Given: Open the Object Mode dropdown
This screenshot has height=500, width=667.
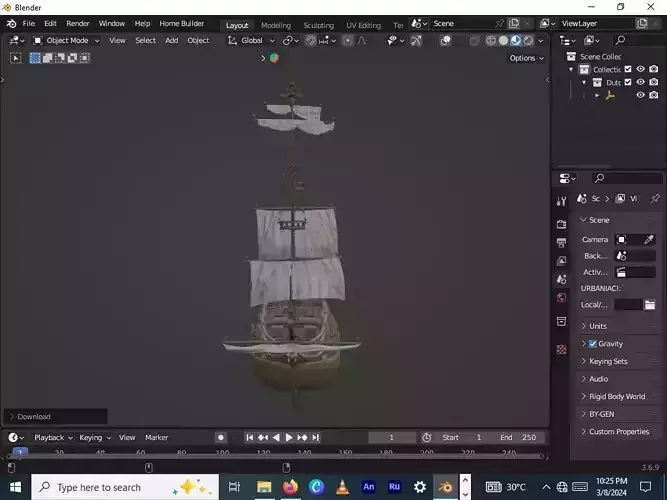Looking at the screenshot, I should click(x=66, y=40).
